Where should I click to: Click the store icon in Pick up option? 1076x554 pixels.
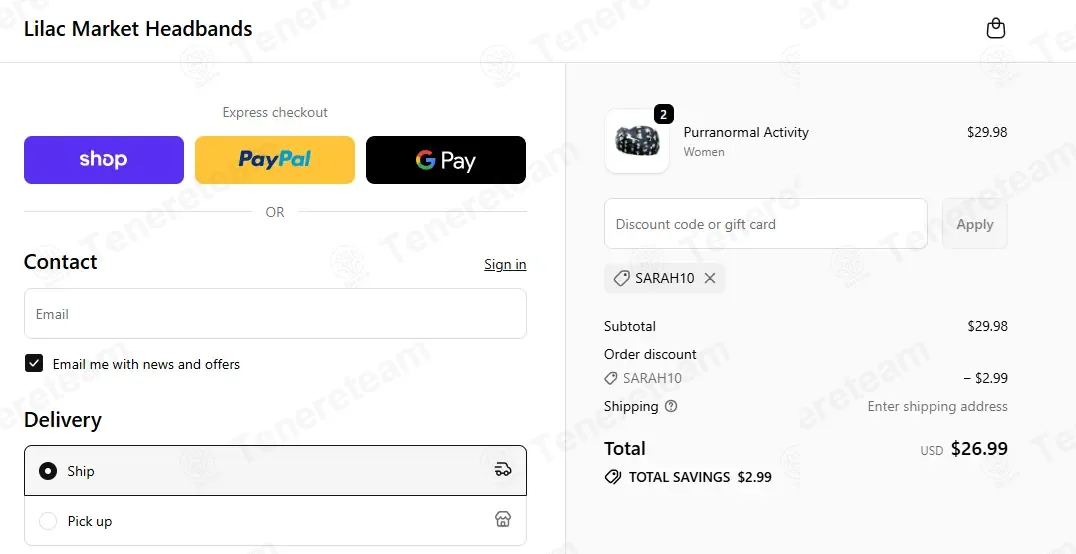[503, 520]
